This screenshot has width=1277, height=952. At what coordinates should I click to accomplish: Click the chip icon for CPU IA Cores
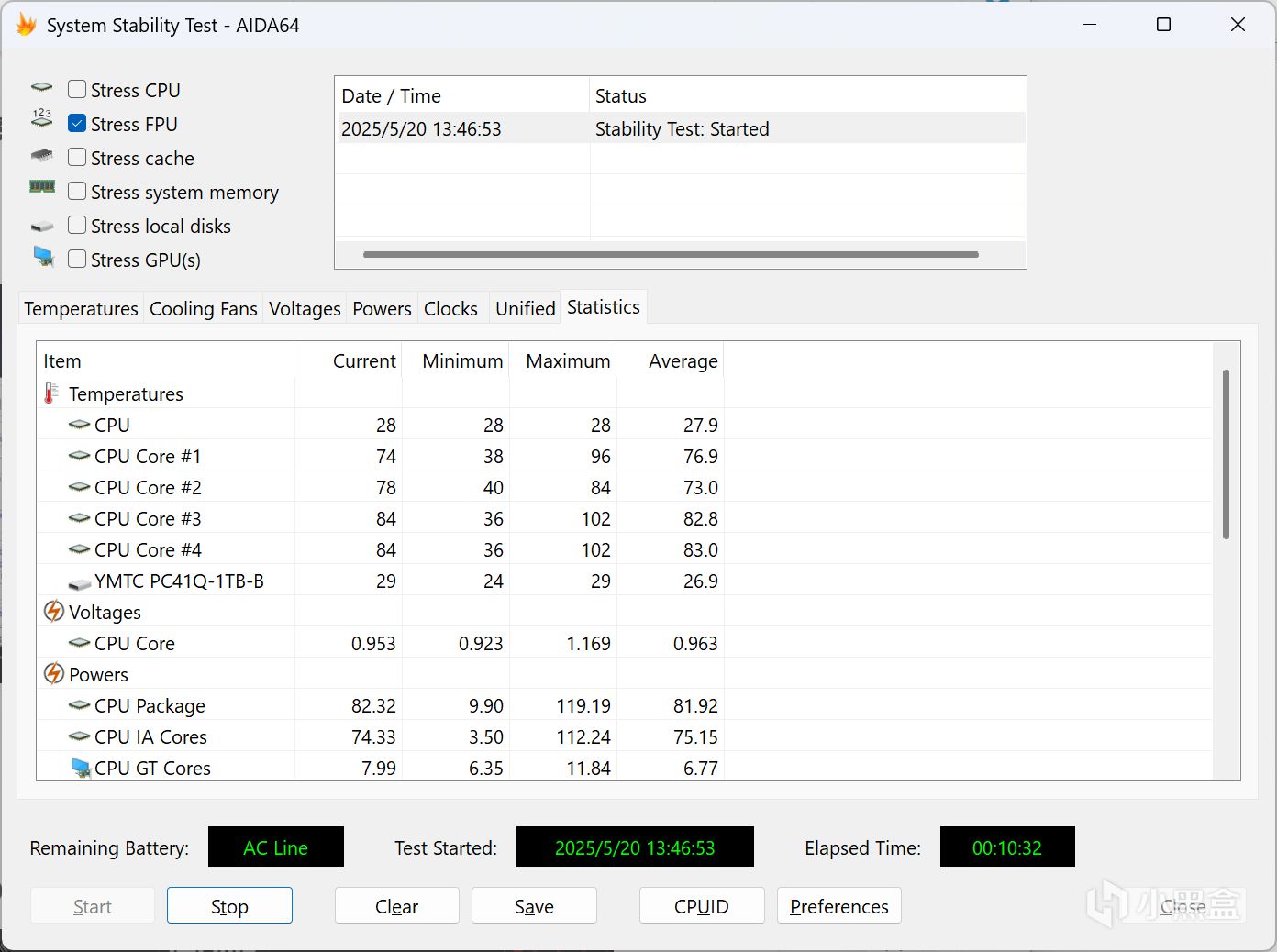(x=80, y=736)
